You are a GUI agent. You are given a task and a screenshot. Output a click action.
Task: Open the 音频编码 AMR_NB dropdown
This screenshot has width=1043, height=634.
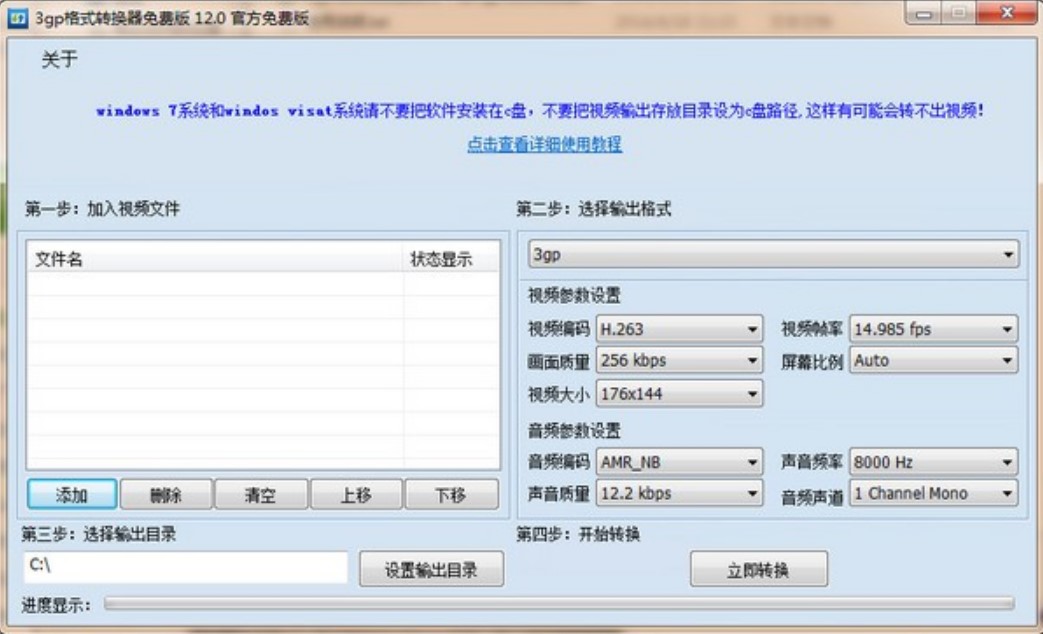tap(679, 462)
